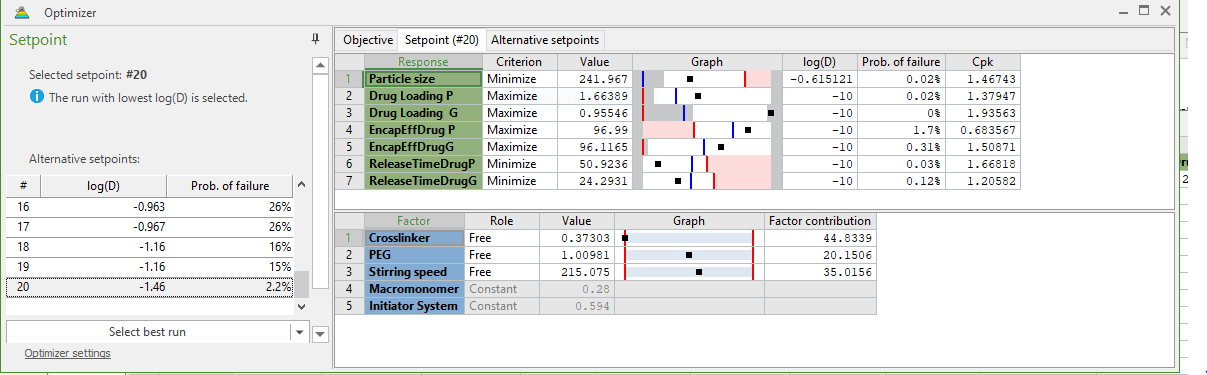
Task: Select alternative setpoint row 18
Action: click(x=150, y=245)
